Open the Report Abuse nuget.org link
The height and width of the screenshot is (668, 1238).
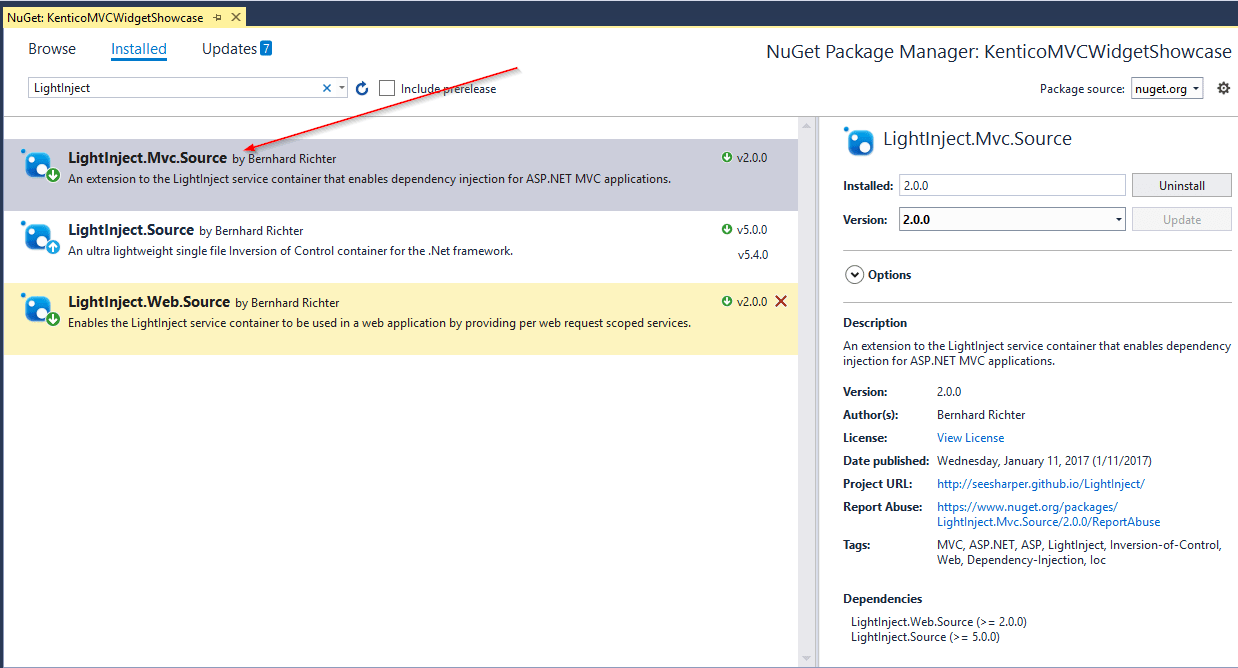click(x=1048, y=515)
